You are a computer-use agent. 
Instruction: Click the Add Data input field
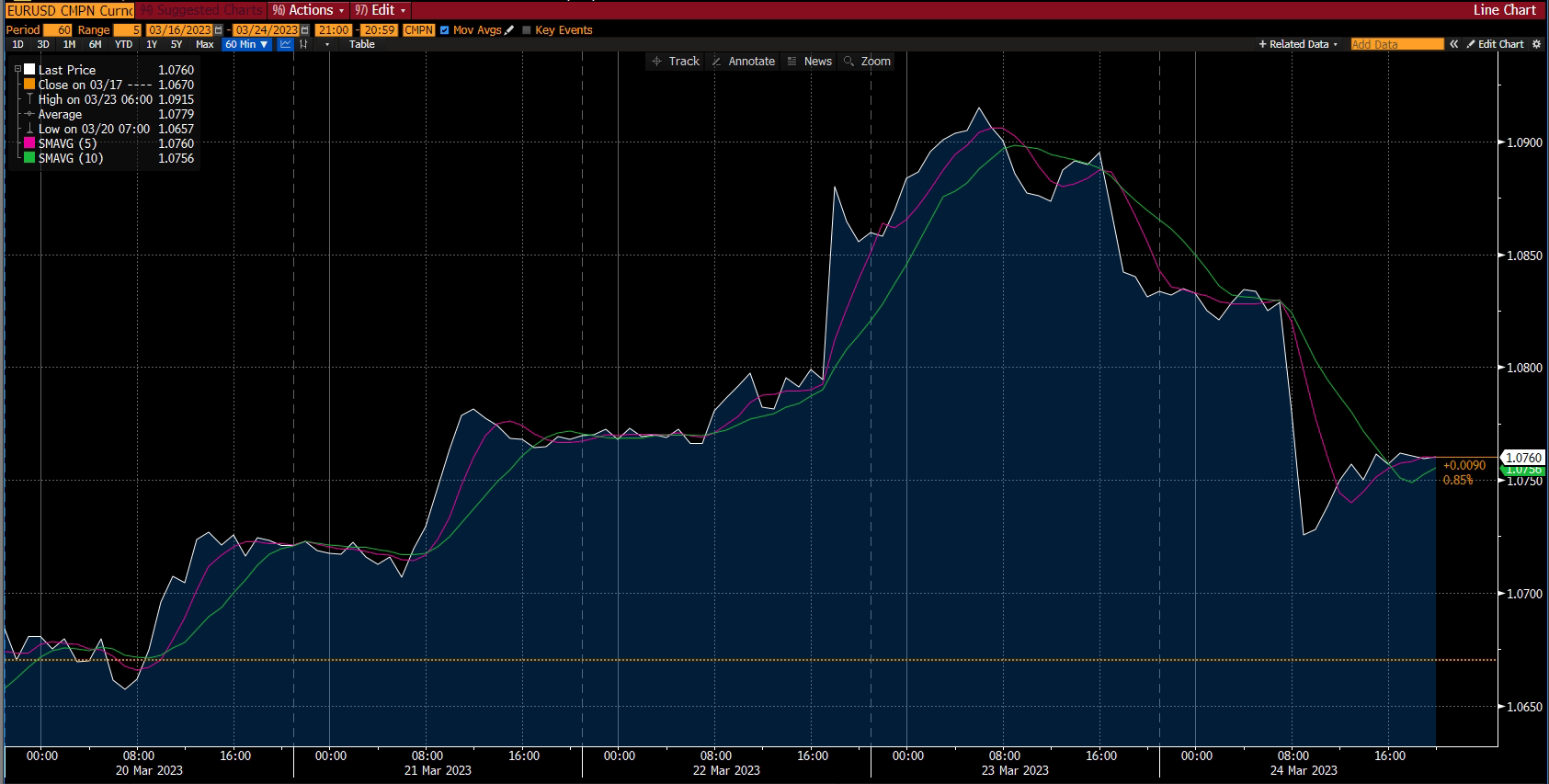[x=1395, y=44]
